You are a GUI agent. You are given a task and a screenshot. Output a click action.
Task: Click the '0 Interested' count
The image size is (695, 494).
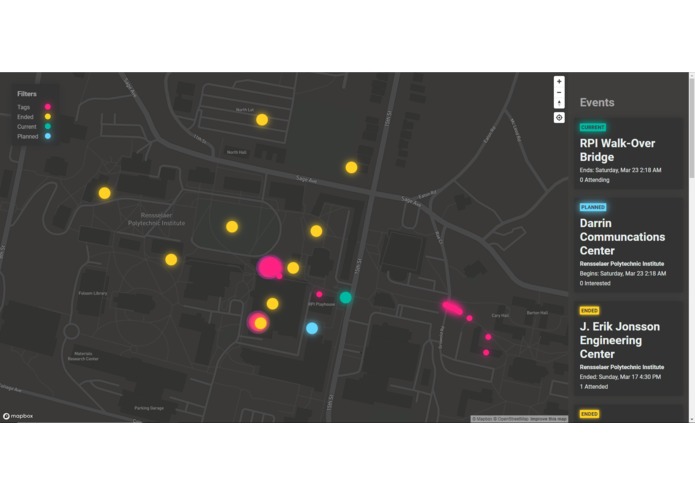point(595,283)
